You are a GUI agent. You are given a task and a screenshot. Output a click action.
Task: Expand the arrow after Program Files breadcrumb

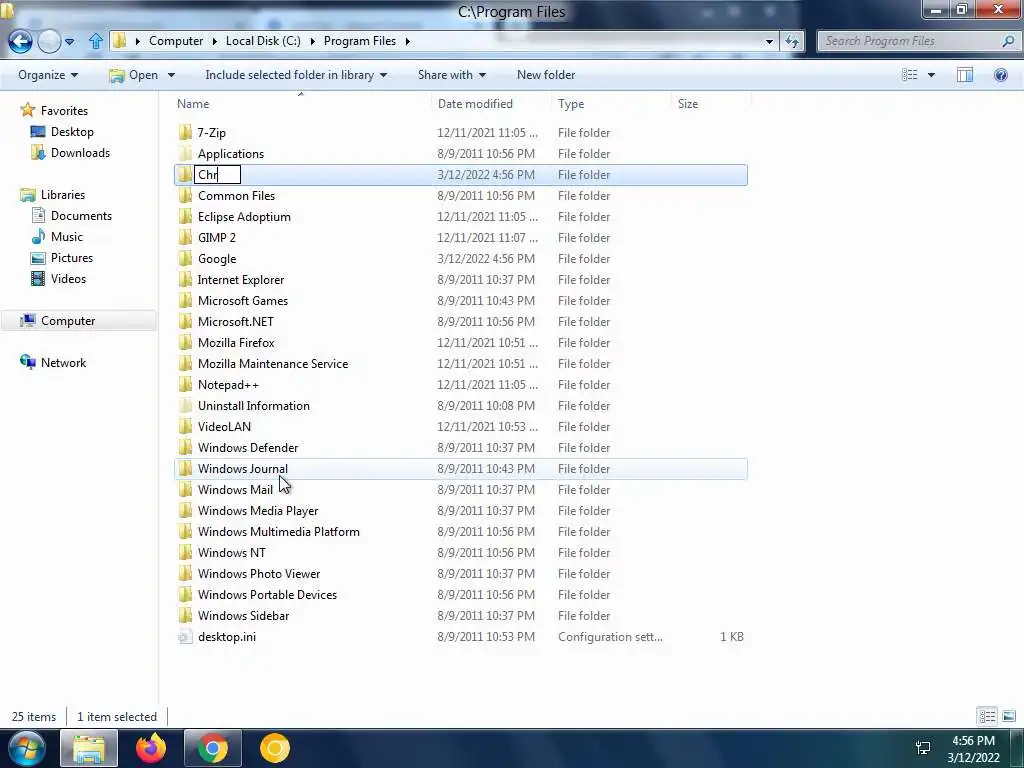408,40
